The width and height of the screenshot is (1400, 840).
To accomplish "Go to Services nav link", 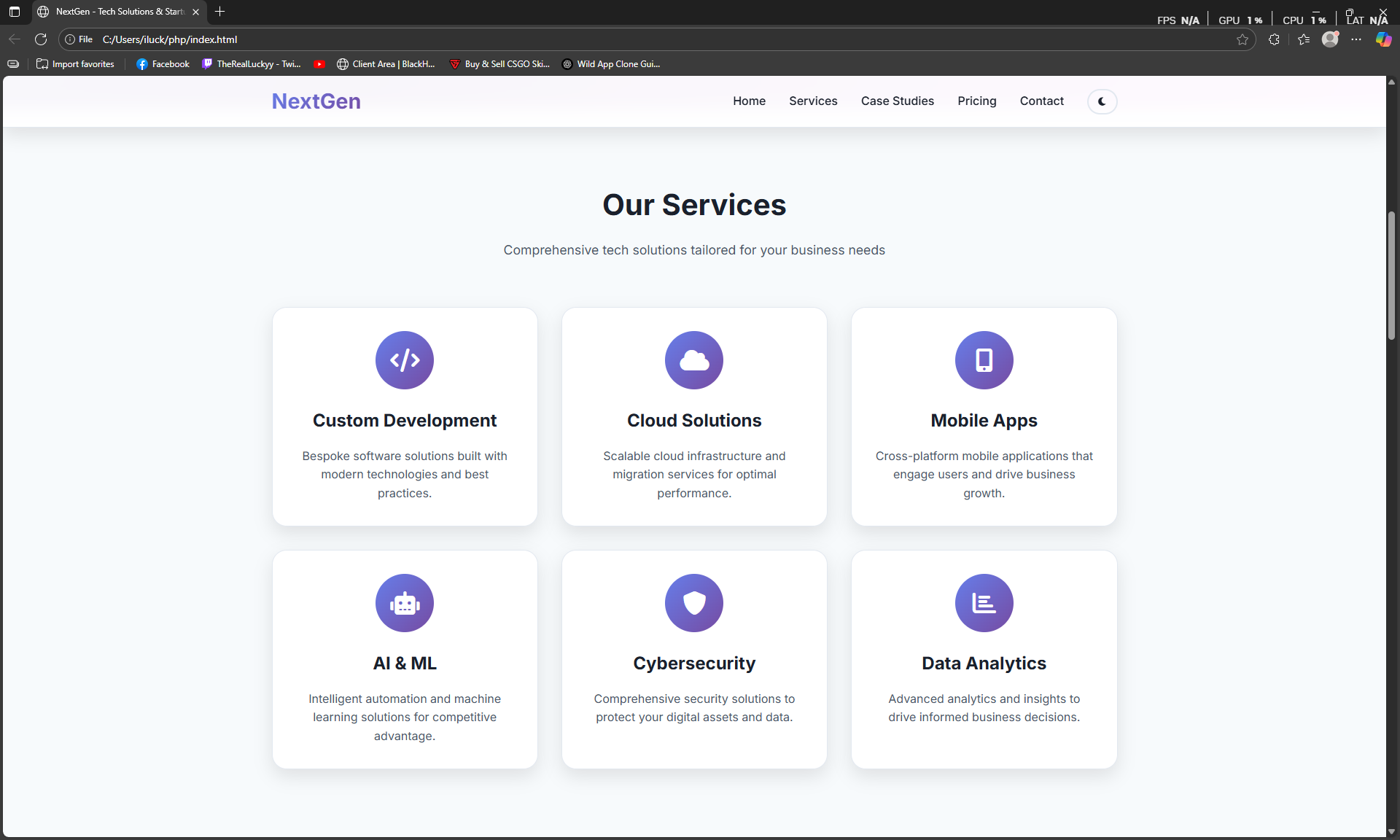I will click(x=813, y=101).
